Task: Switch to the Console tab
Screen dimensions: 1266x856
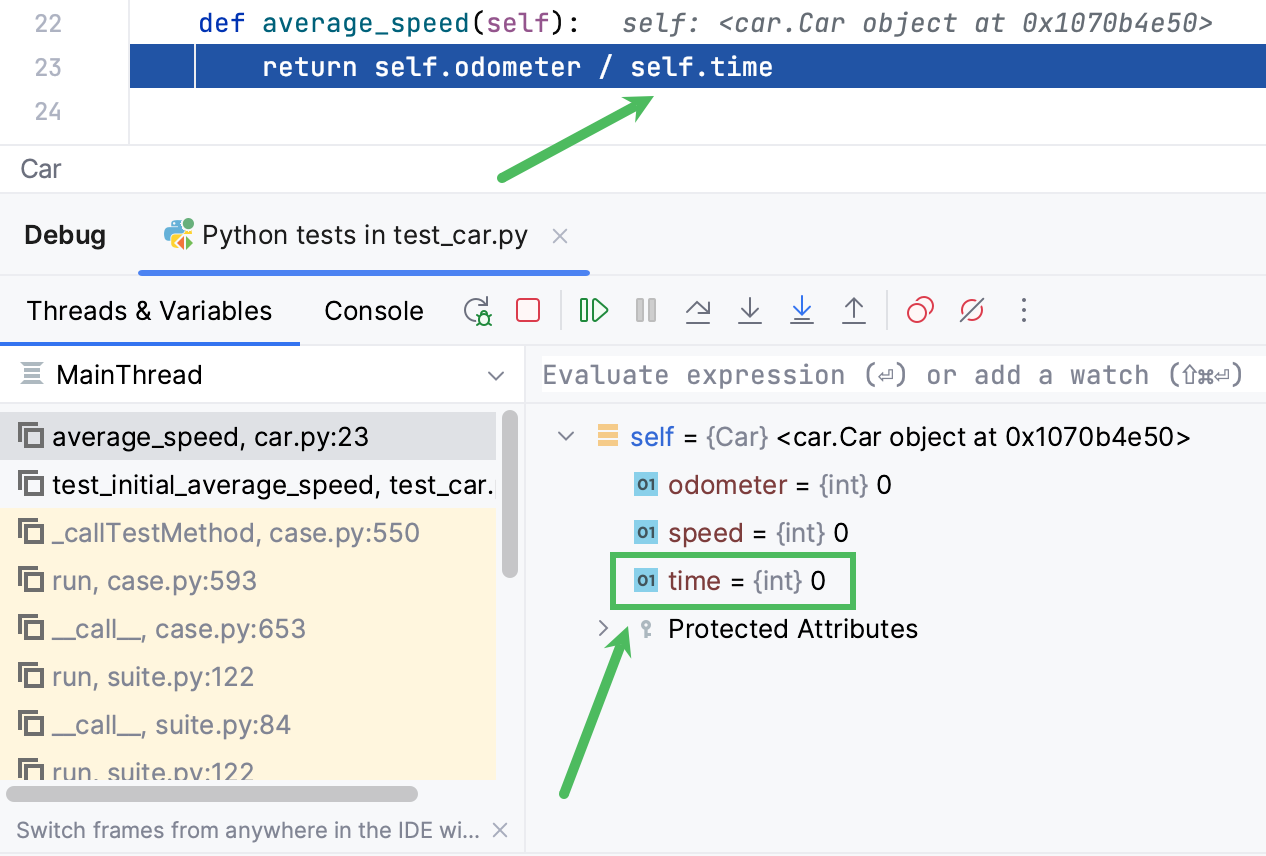Action: [x=373, y=310]
